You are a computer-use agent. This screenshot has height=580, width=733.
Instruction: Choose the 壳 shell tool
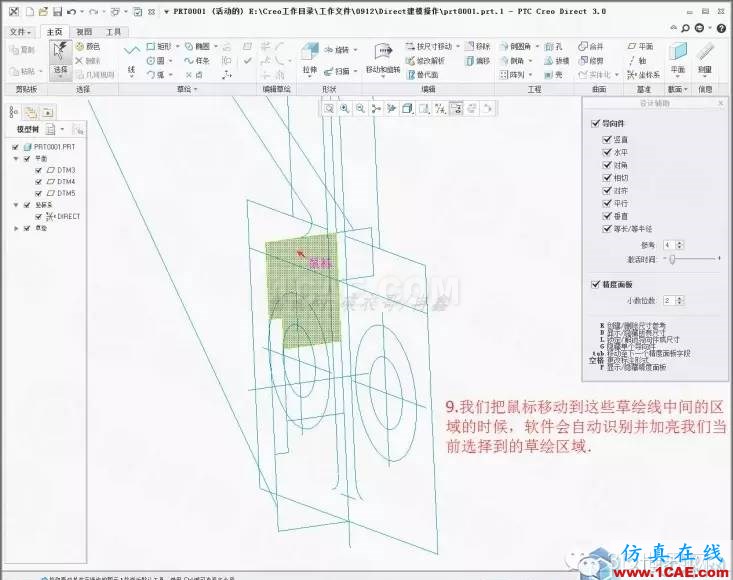point(553,75)
